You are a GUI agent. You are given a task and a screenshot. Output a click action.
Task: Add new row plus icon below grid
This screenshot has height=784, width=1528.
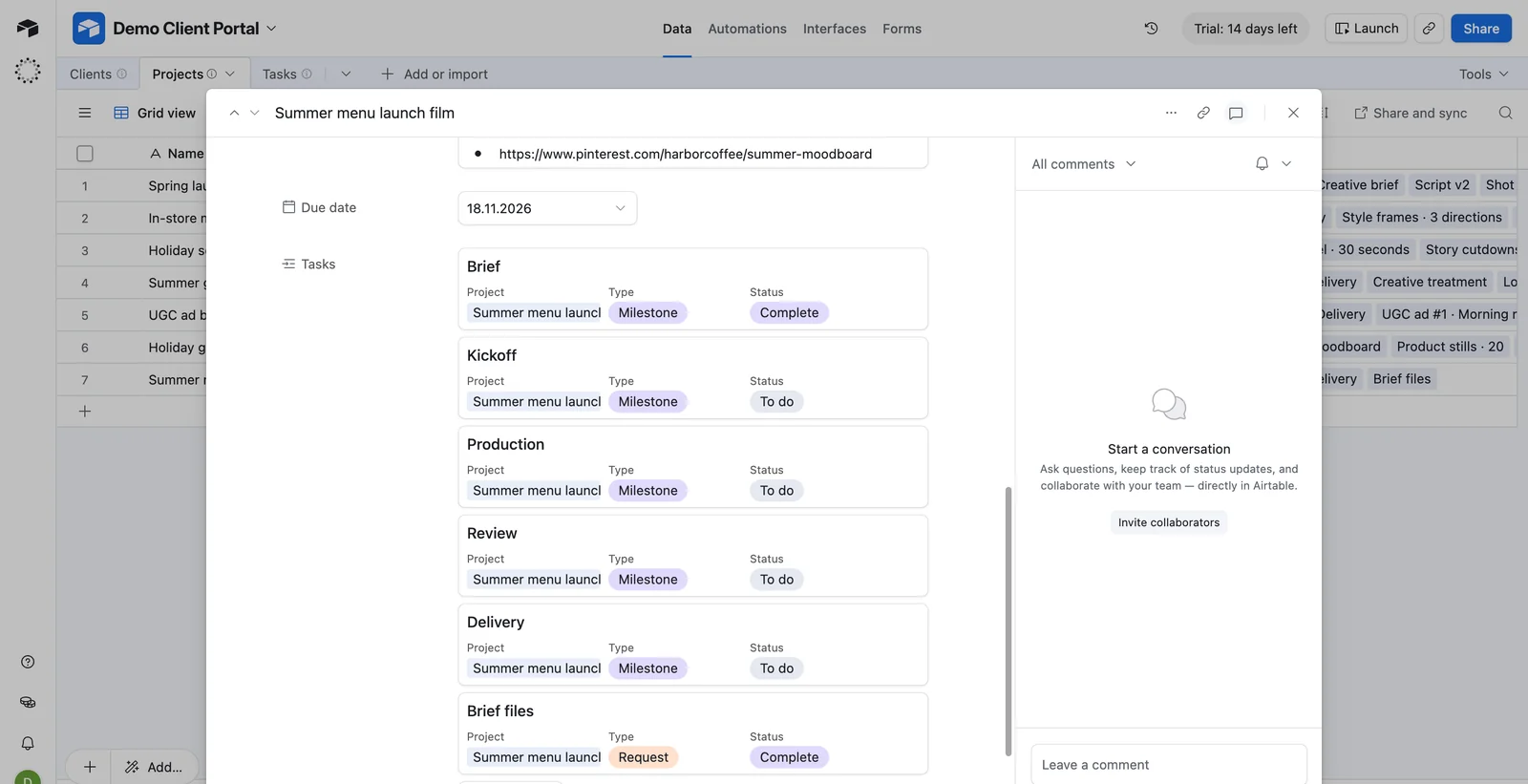[85, 412]
